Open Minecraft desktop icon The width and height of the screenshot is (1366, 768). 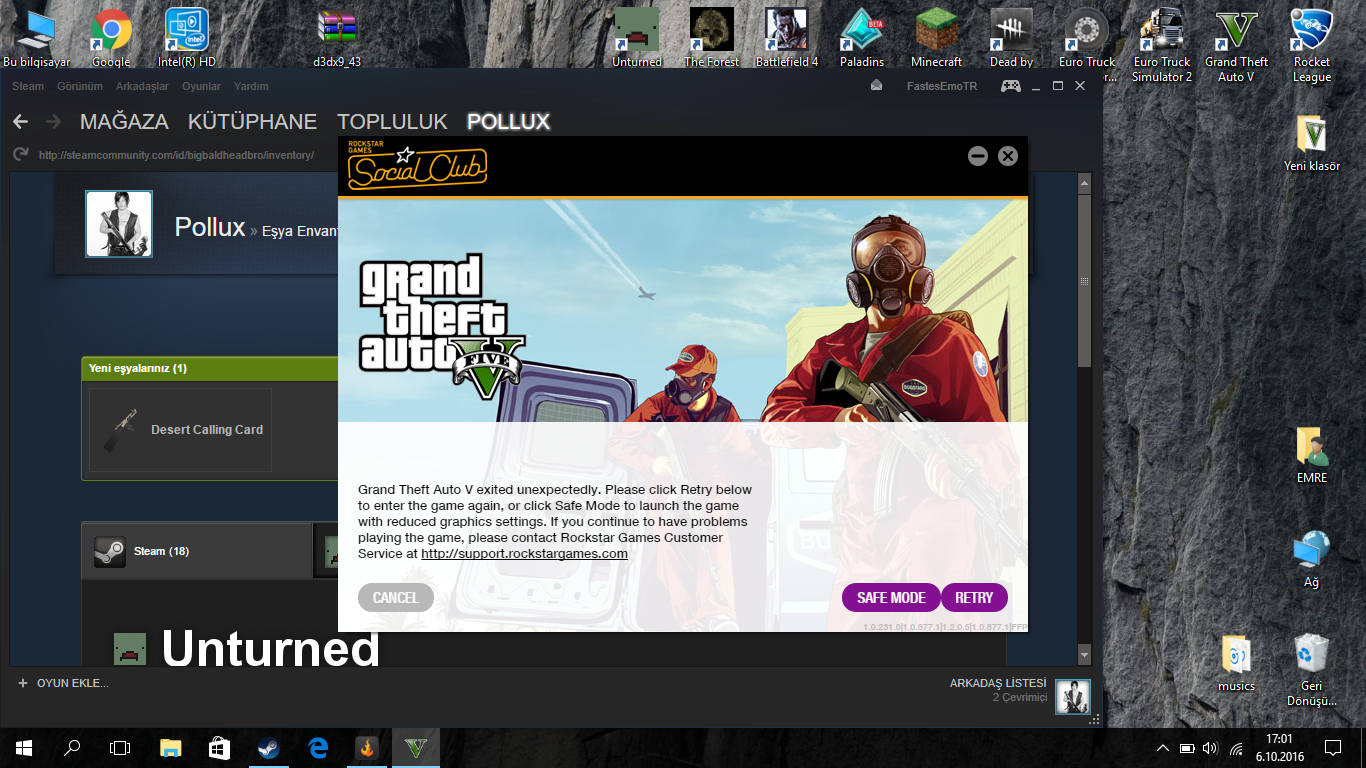(x=937, y=37)
